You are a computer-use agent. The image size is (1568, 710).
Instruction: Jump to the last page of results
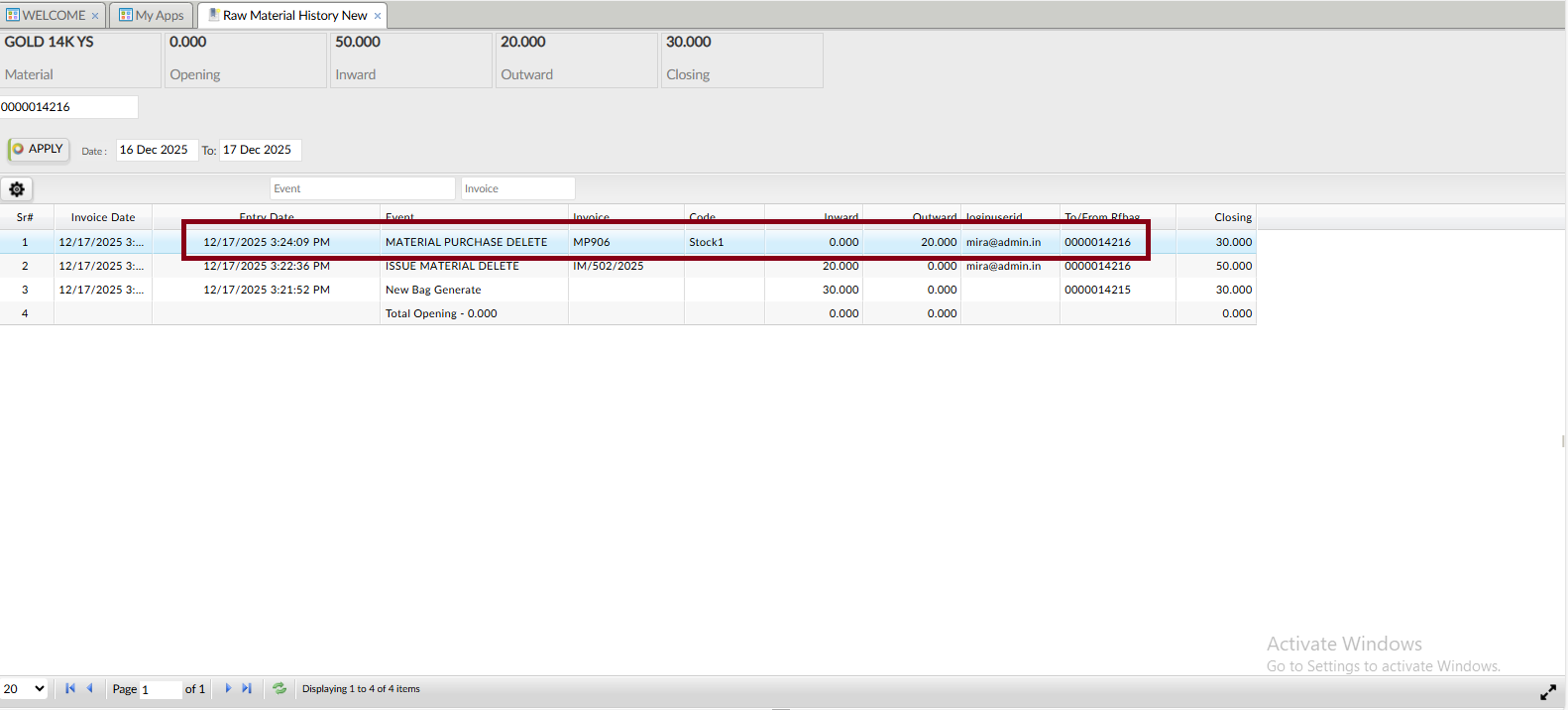247,688
